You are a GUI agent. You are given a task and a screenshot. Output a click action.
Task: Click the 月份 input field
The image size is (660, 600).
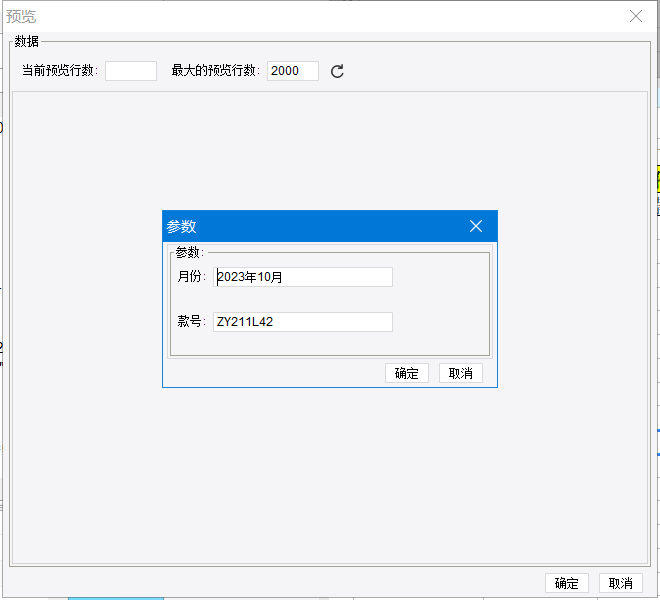coord(303,277)
